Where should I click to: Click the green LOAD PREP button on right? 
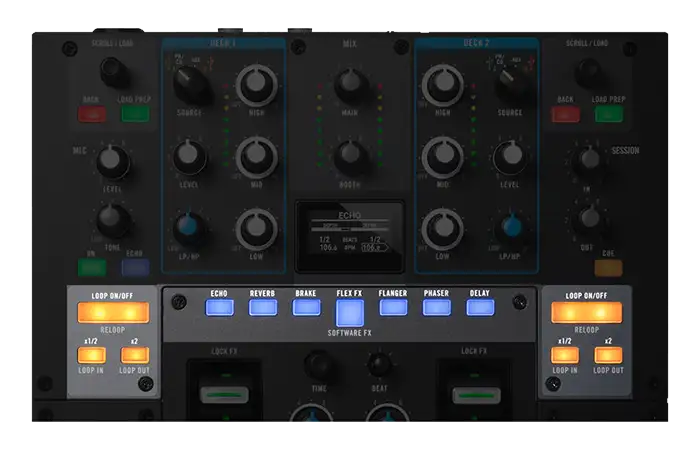coord(609,114)
